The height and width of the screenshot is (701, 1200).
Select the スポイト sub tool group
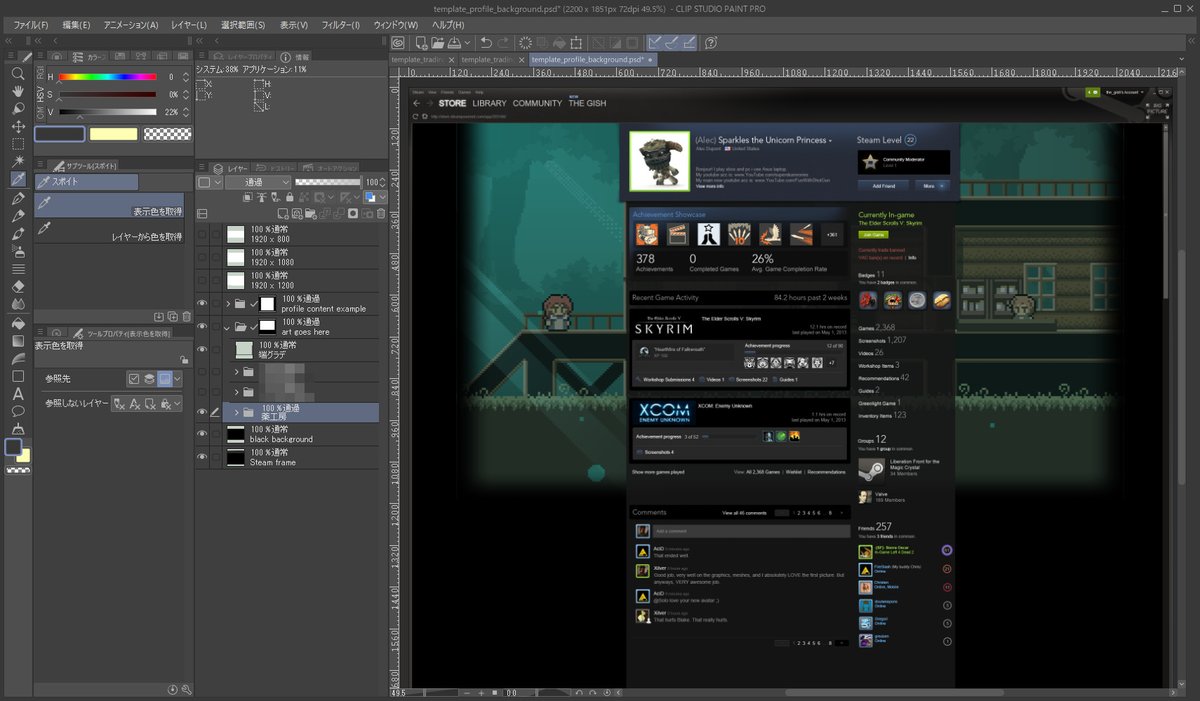pyautogui.click(x=87, y=182)
